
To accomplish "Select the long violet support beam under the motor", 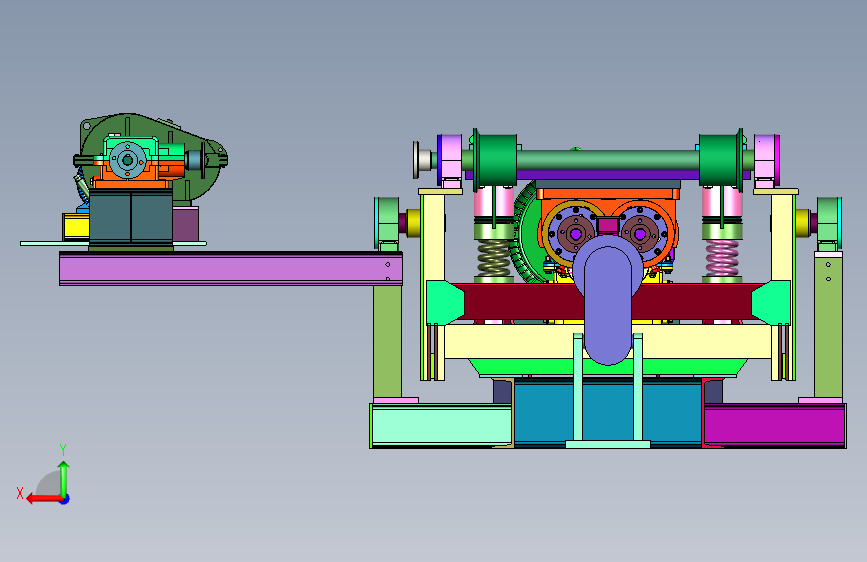I will pos(231,269).
